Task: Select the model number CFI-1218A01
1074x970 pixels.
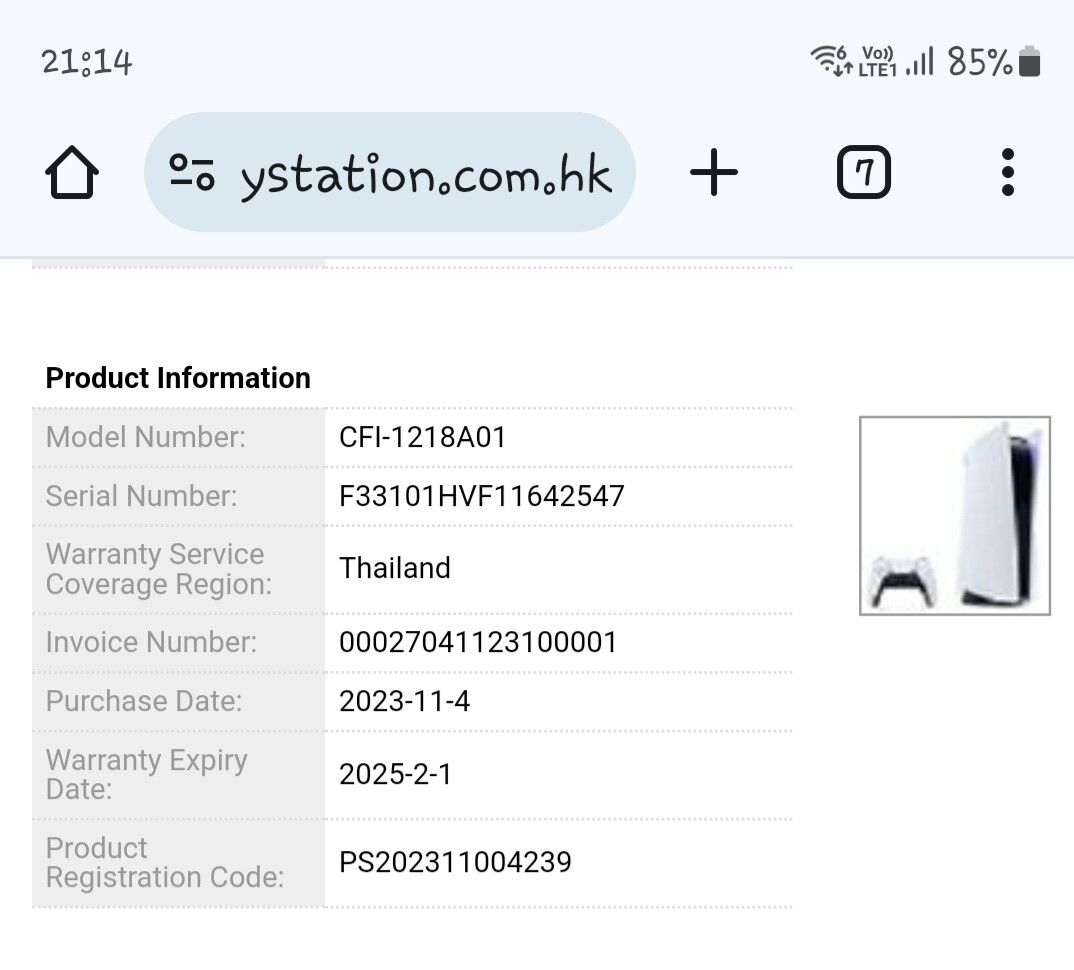Action: (423, 438)
